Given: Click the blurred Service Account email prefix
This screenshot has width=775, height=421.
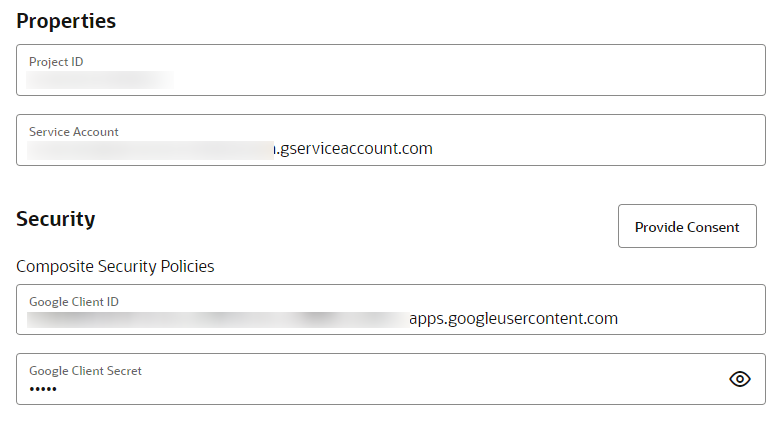Looking at the screenshot, I should pos(150,149).
